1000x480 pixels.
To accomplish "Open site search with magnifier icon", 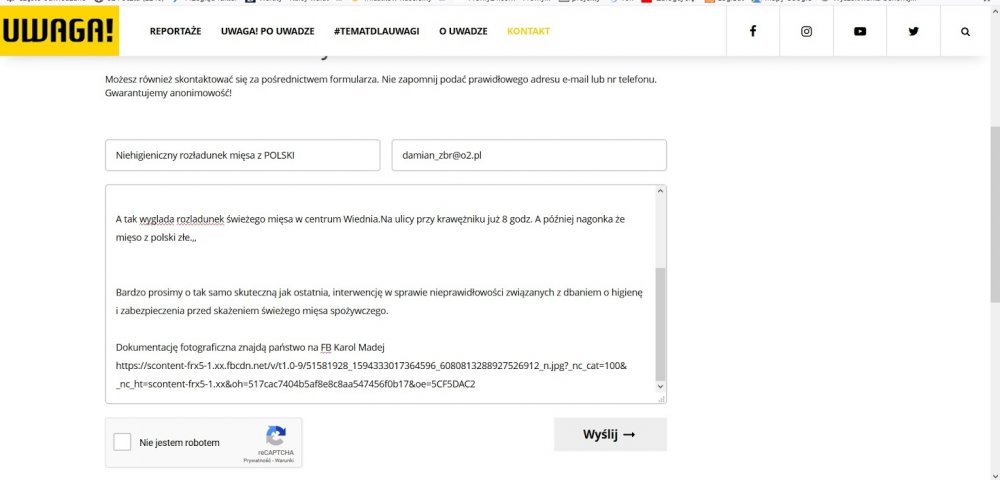I will pyautogui.click(x=965, y=31).
